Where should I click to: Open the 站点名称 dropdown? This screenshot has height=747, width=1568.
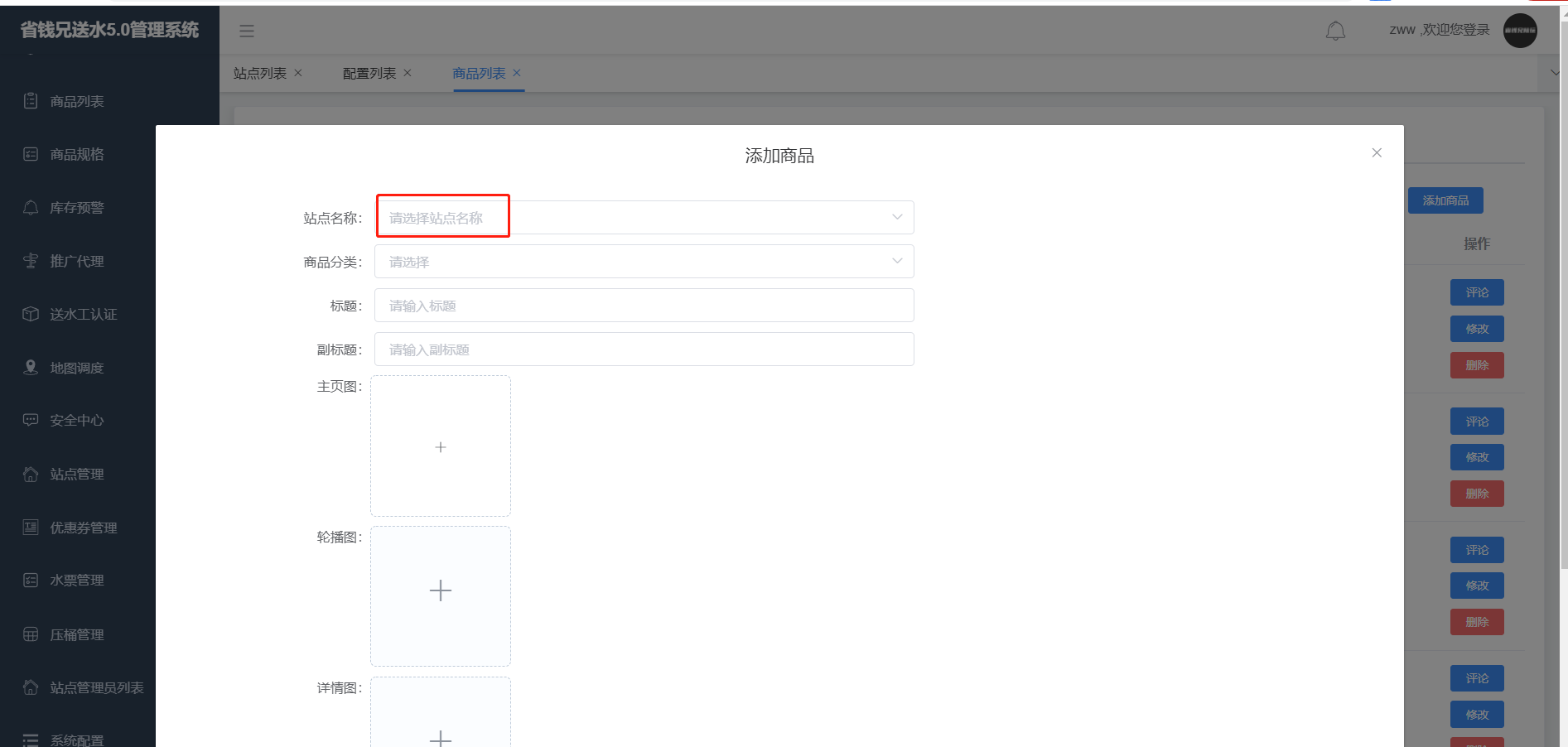[644, 218]
